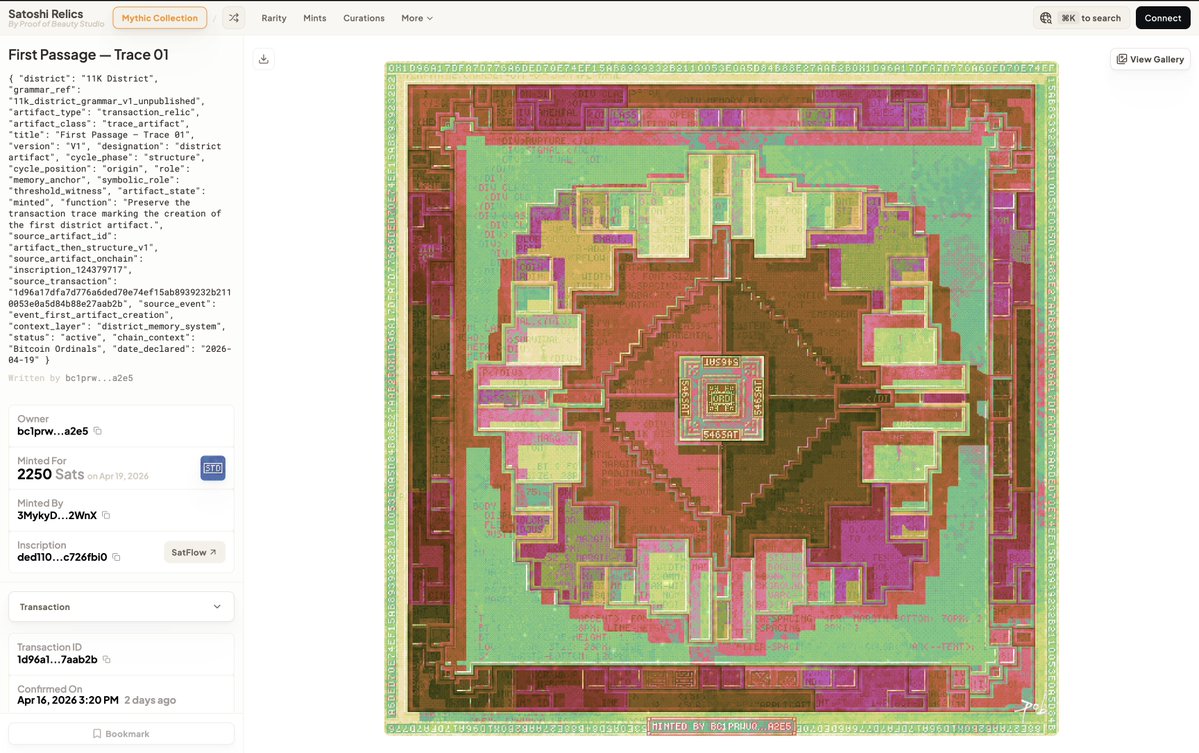Copy the inscription ID
Image resolution: width=1199 pixels, height=753 pixels.
[116, 557]
